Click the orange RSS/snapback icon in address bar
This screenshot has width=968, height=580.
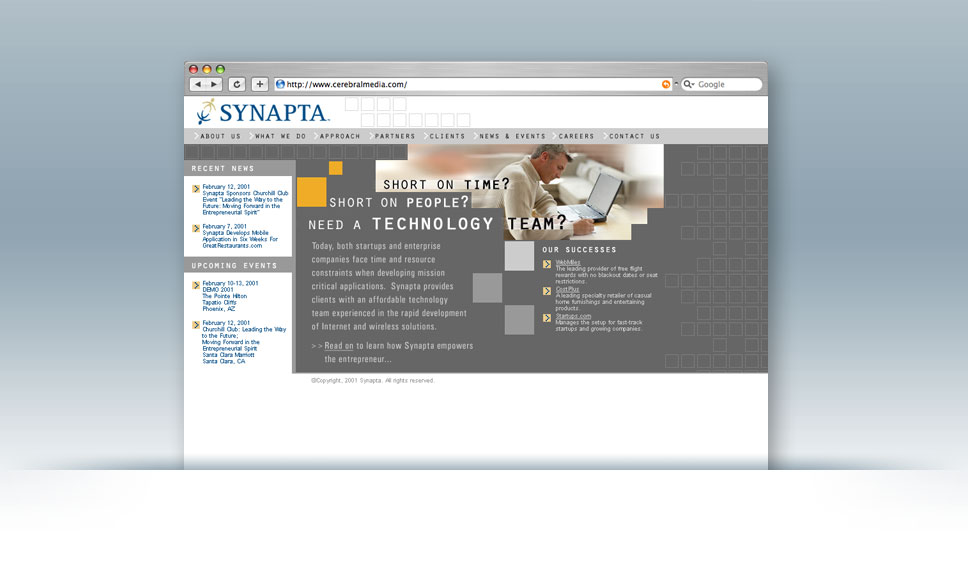click(666, 85)
